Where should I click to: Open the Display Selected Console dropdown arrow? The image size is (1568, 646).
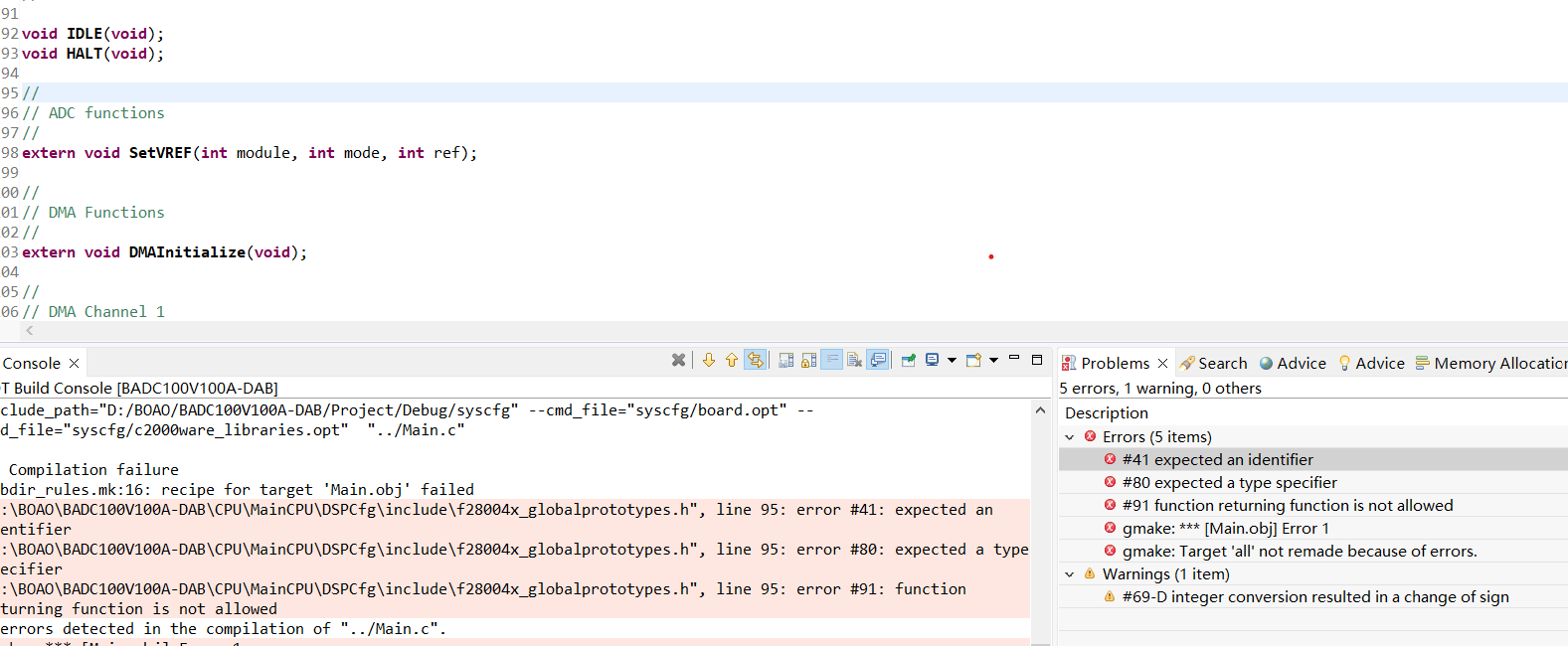tap(952, 360)
